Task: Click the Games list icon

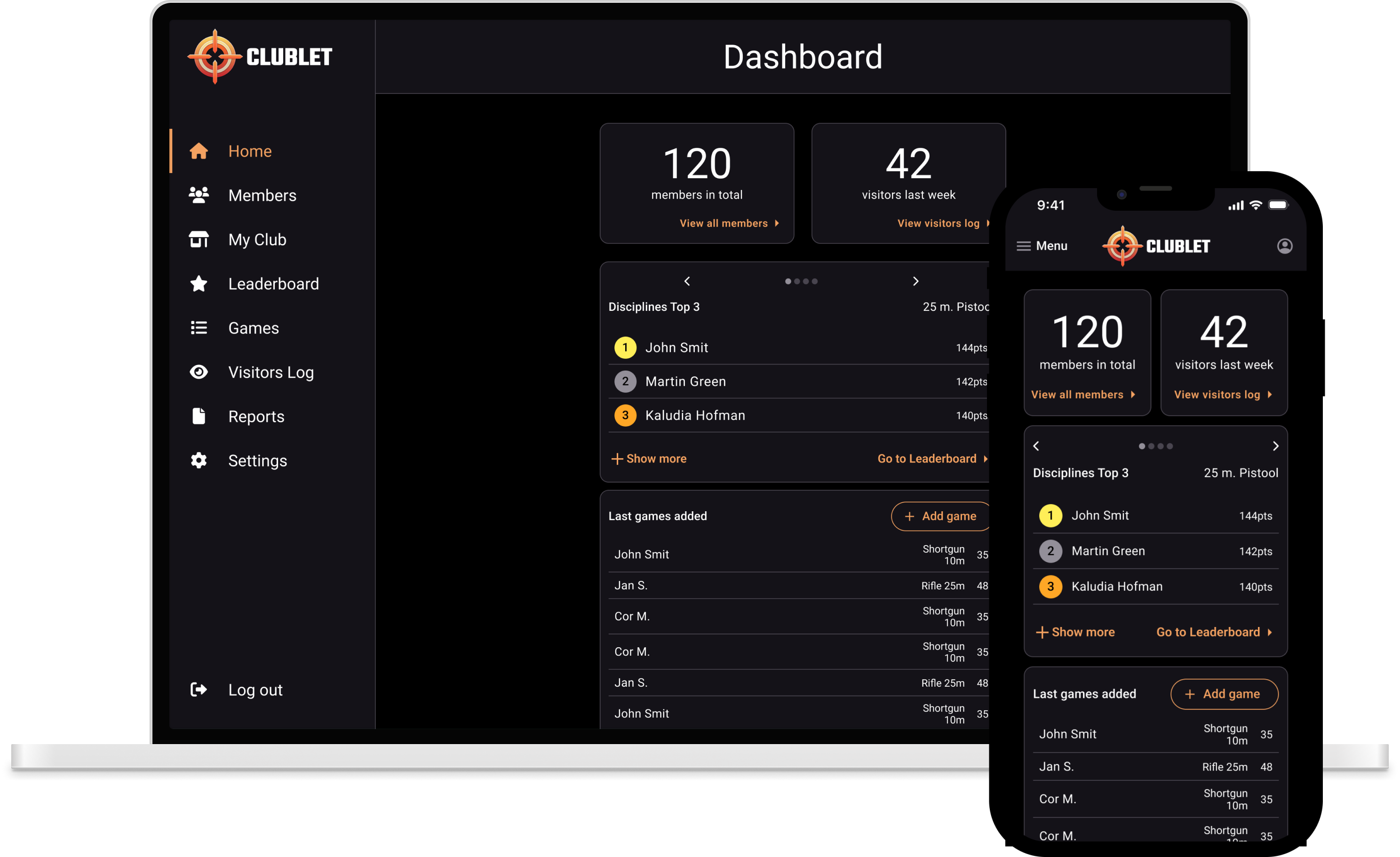Action: (199, 328)
